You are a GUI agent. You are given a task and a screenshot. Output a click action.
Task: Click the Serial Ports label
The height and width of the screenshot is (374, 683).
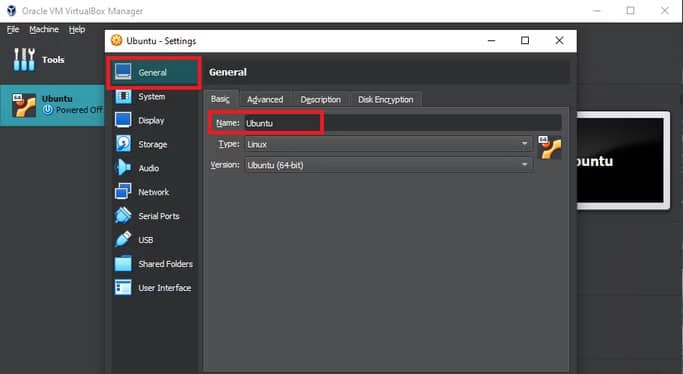[159, 216]
